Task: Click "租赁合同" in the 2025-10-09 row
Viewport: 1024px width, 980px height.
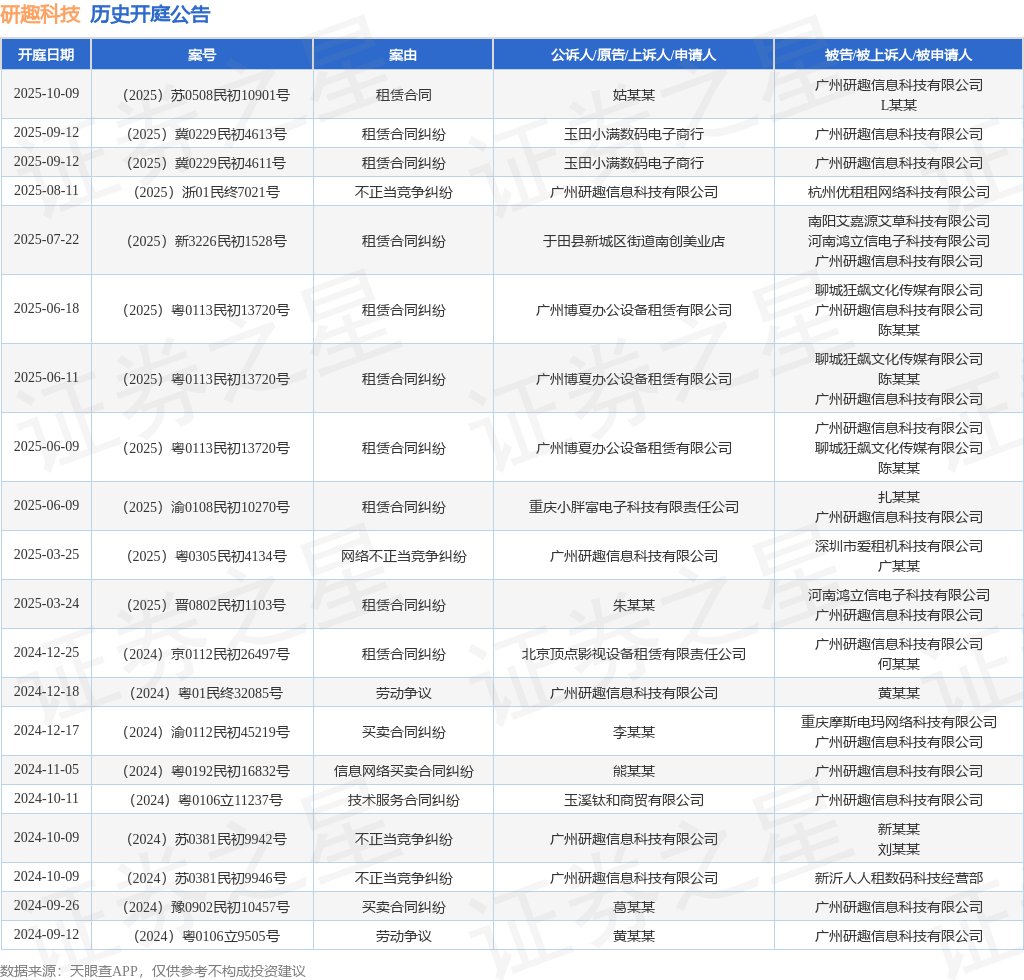Action: (x=404, y=95)
